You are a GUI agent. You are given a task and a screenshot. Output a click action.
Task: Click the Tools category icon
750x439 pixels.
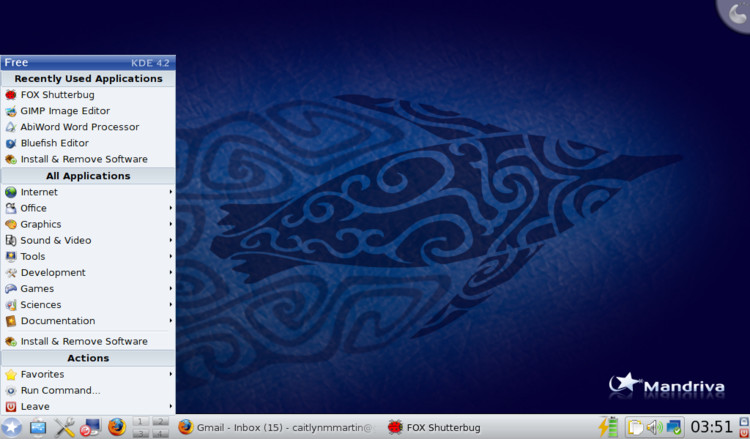coord(11,256)
